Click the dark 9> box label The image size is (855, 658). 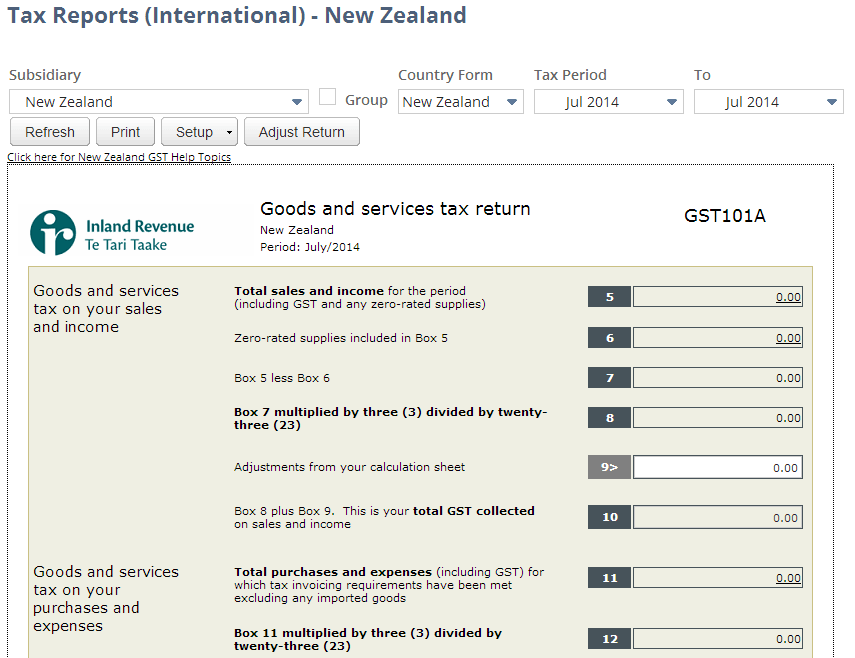(609, 467)
